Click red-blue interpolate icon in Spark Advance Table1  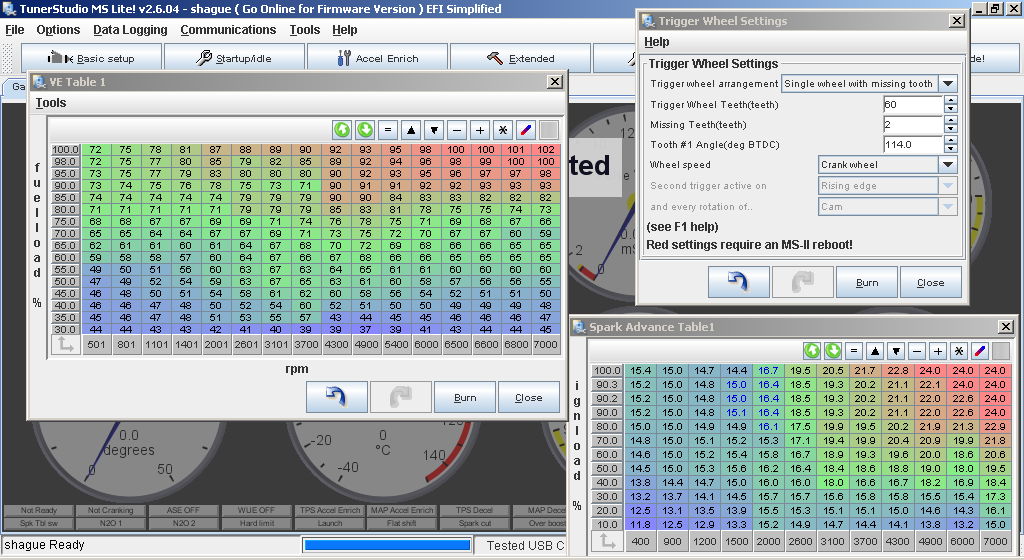[x=980, y=350]
